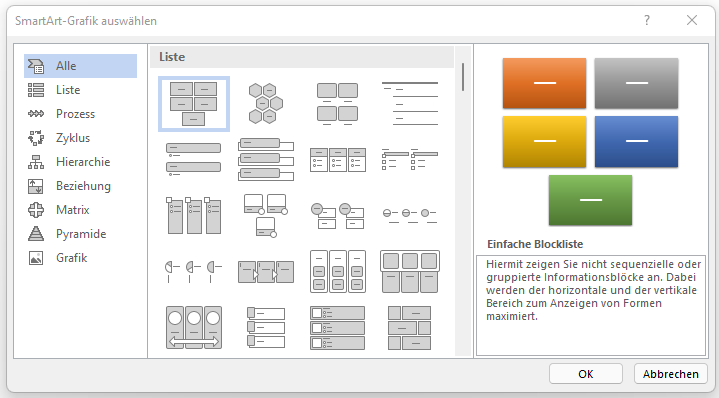
Task: Open the Grafik category
Action: click(80, 258)
